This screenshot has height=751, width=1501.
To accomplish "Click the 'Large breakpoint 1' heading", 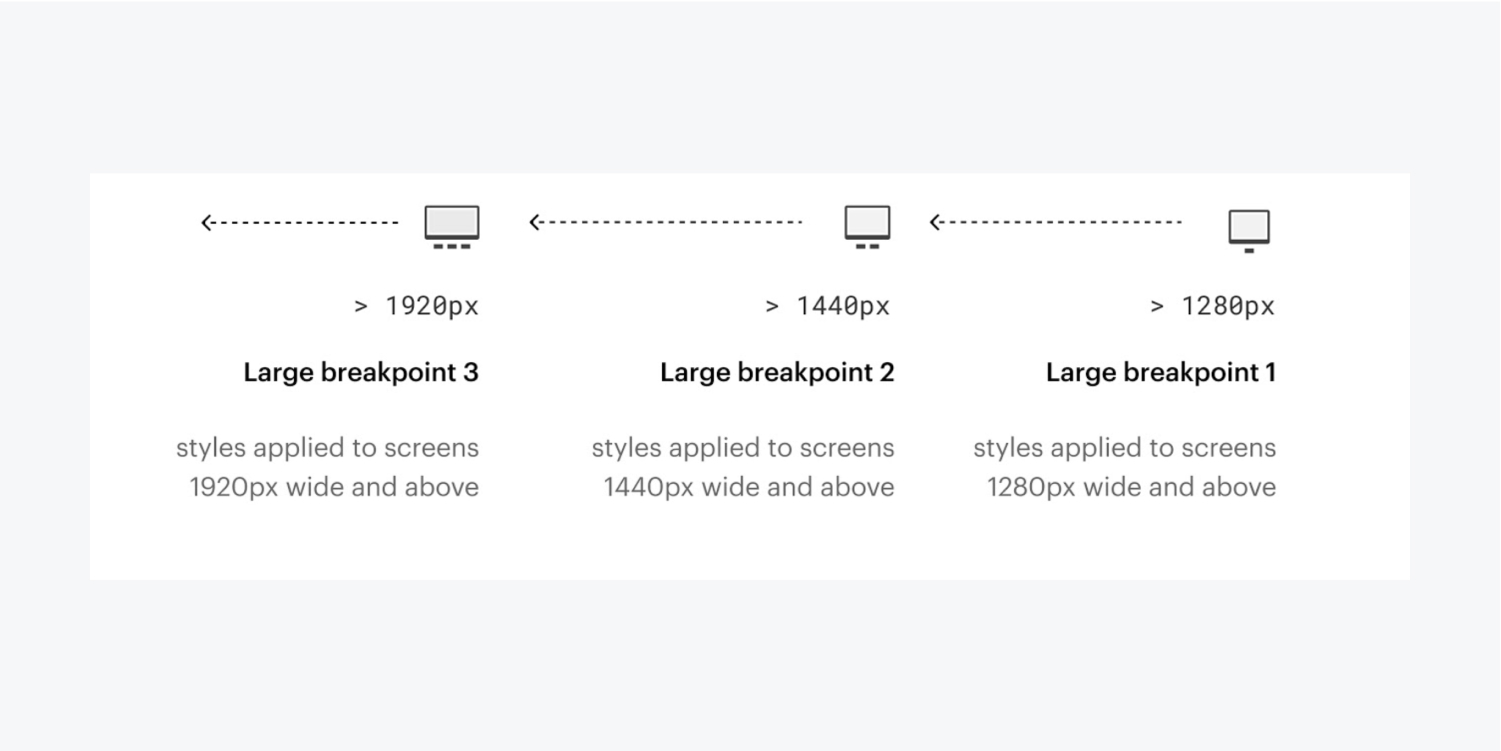I will click(1161, 373).
